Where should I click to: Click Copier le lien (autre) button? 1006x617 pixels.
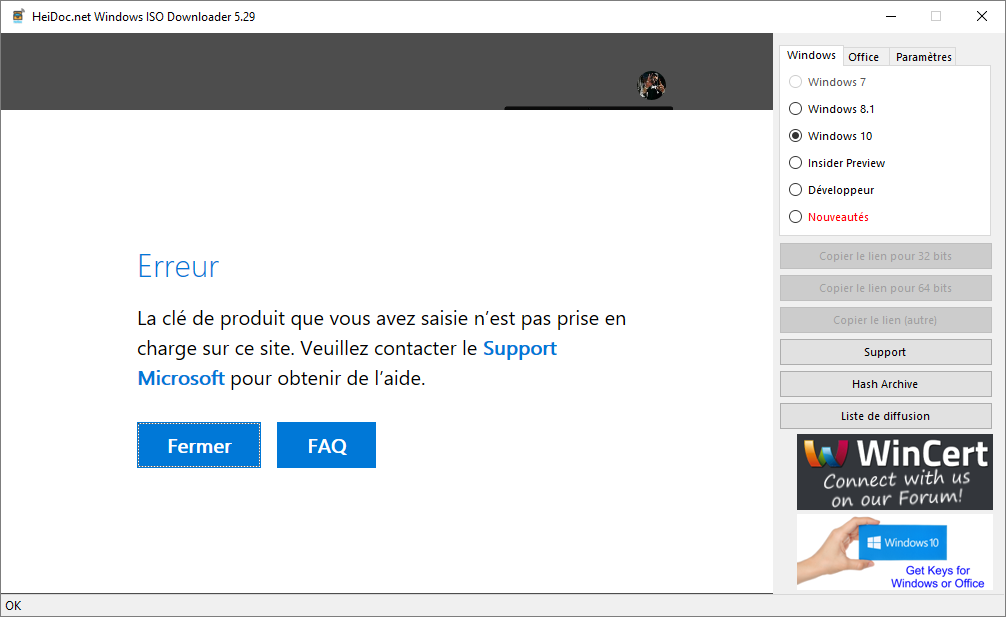(x=885, y=320)
